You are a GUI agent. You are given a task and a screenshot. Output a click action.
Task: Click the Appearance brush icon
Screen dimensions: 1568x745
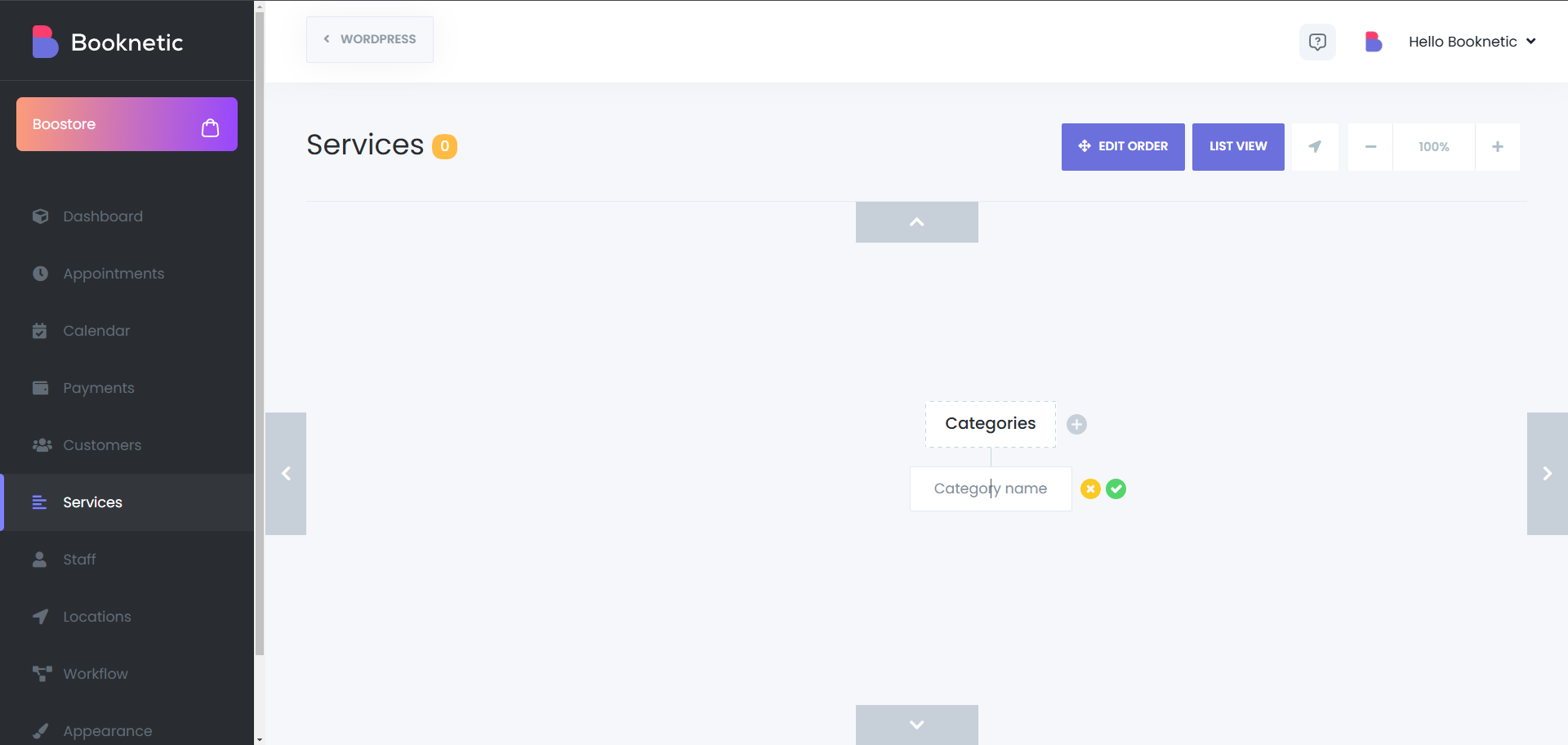coord(40,731)
